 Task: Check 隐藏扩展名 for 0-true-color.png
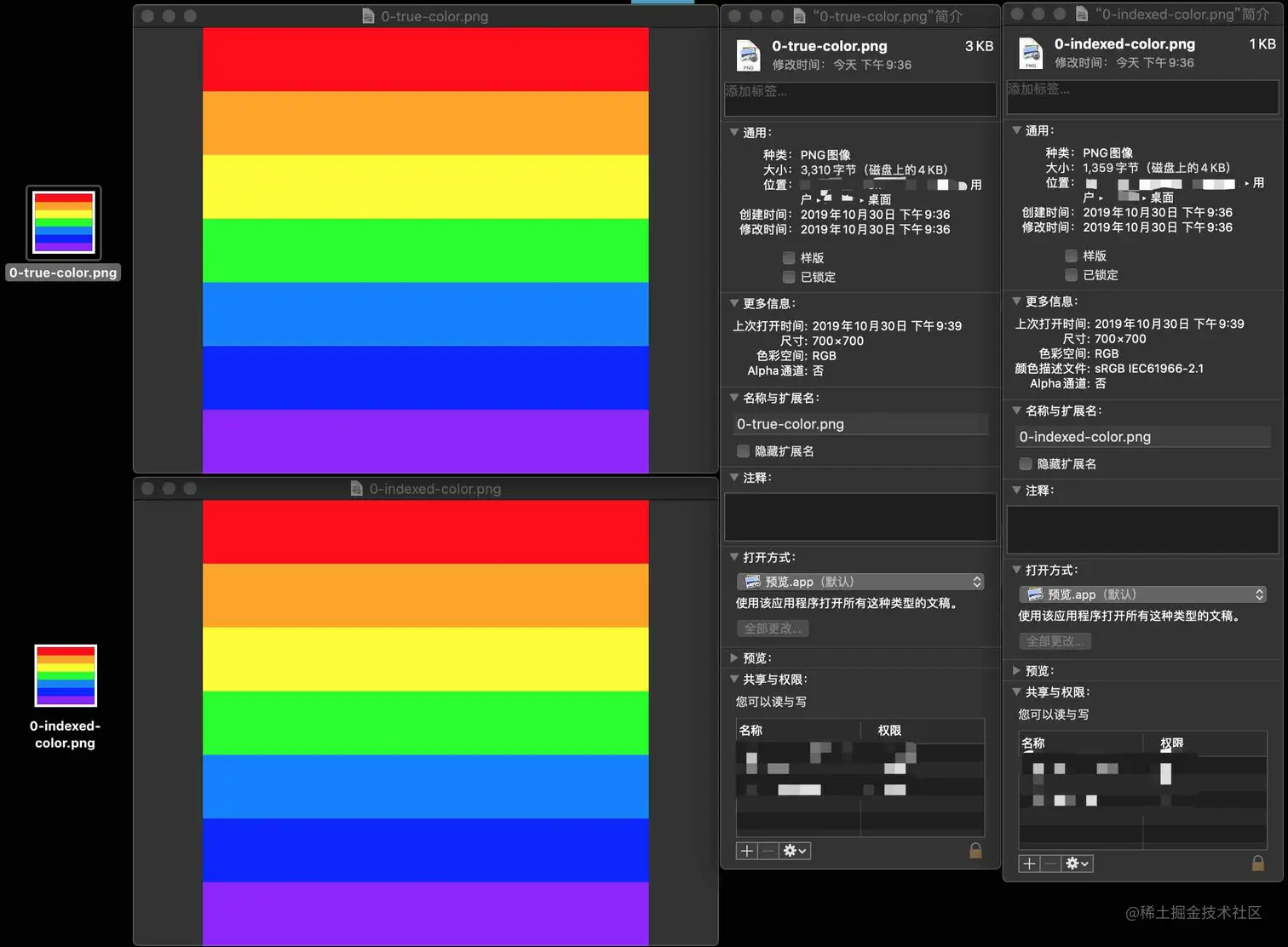click(x=743, y=451)
